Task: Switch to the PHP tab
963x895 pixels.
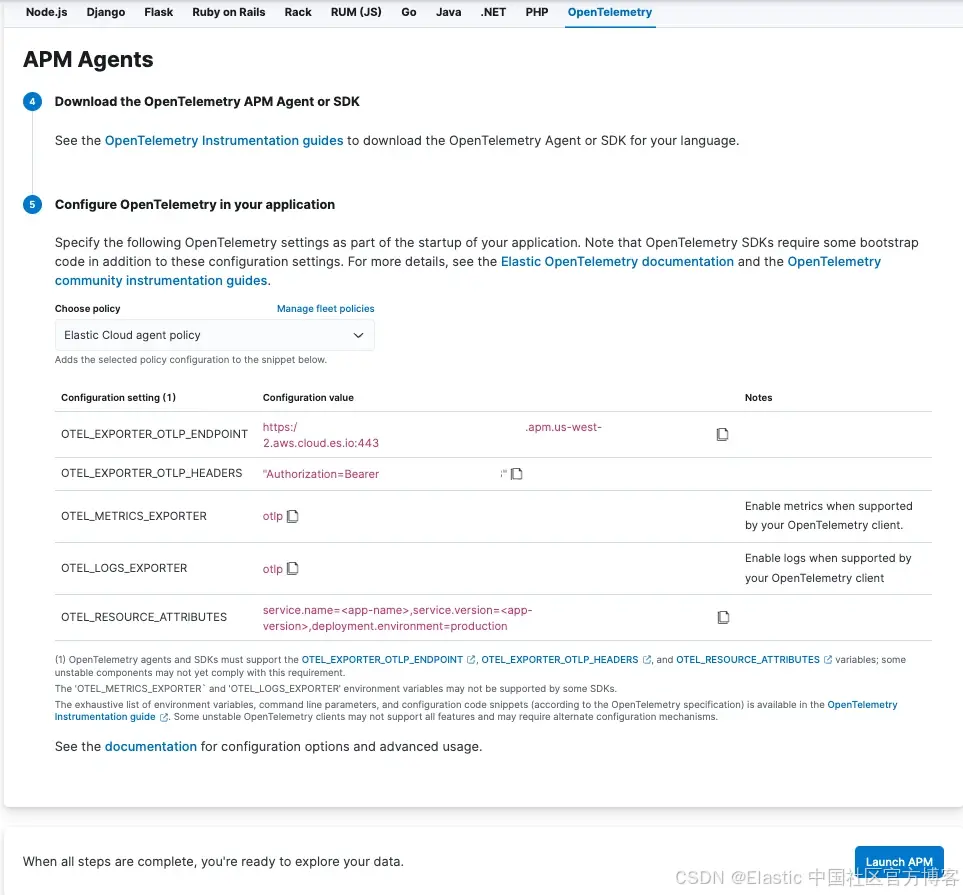Action: click(x=537, y=12)
